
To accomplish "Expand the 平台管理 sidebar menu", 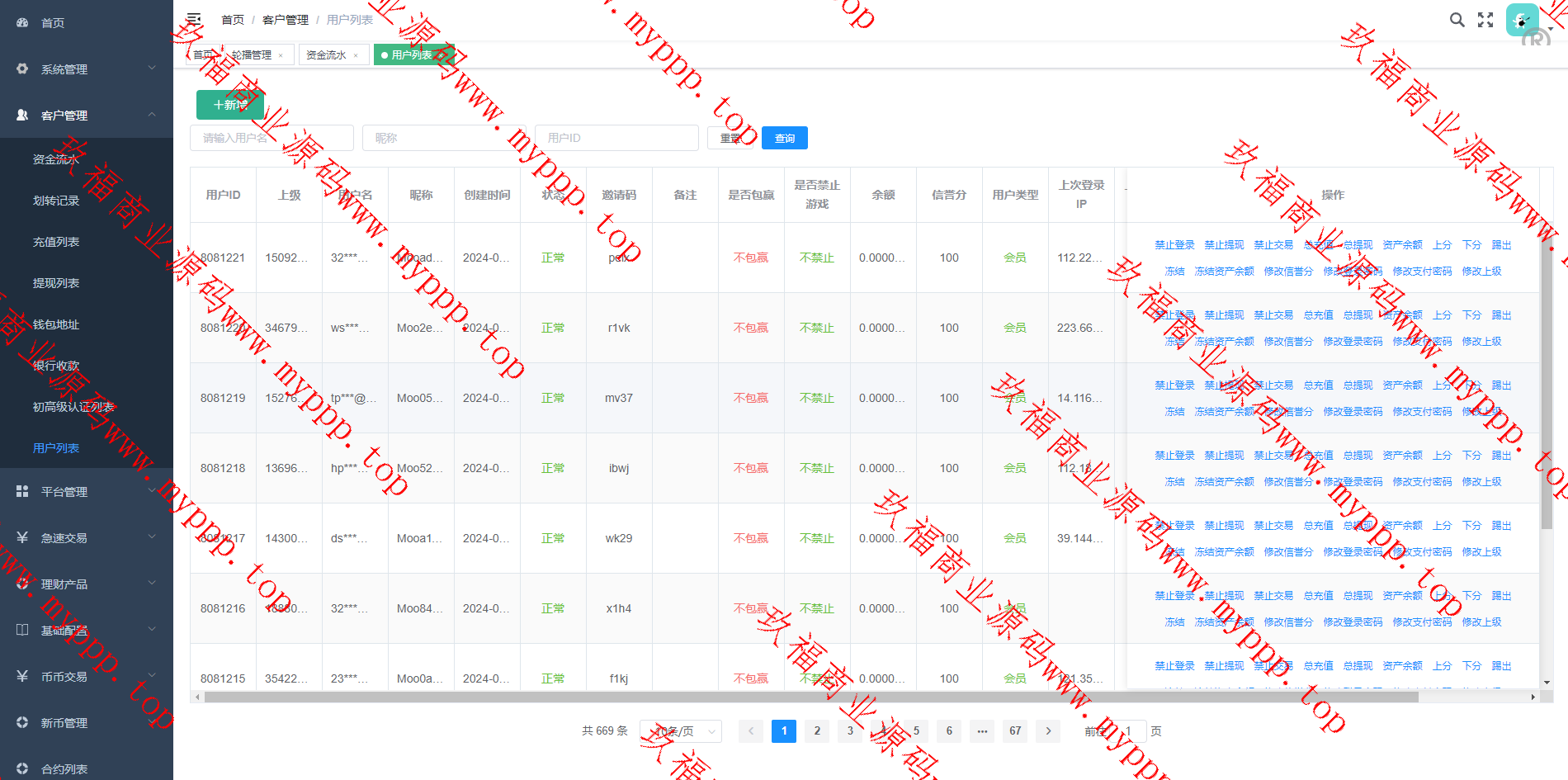I will pyautogui.click(x=87, y=492).
